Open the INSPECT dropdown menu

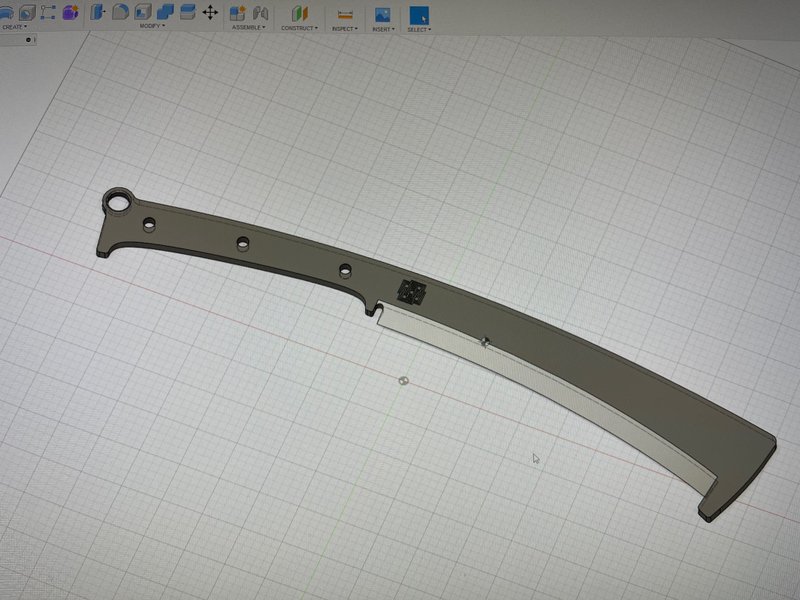click(x=345, y=29)
